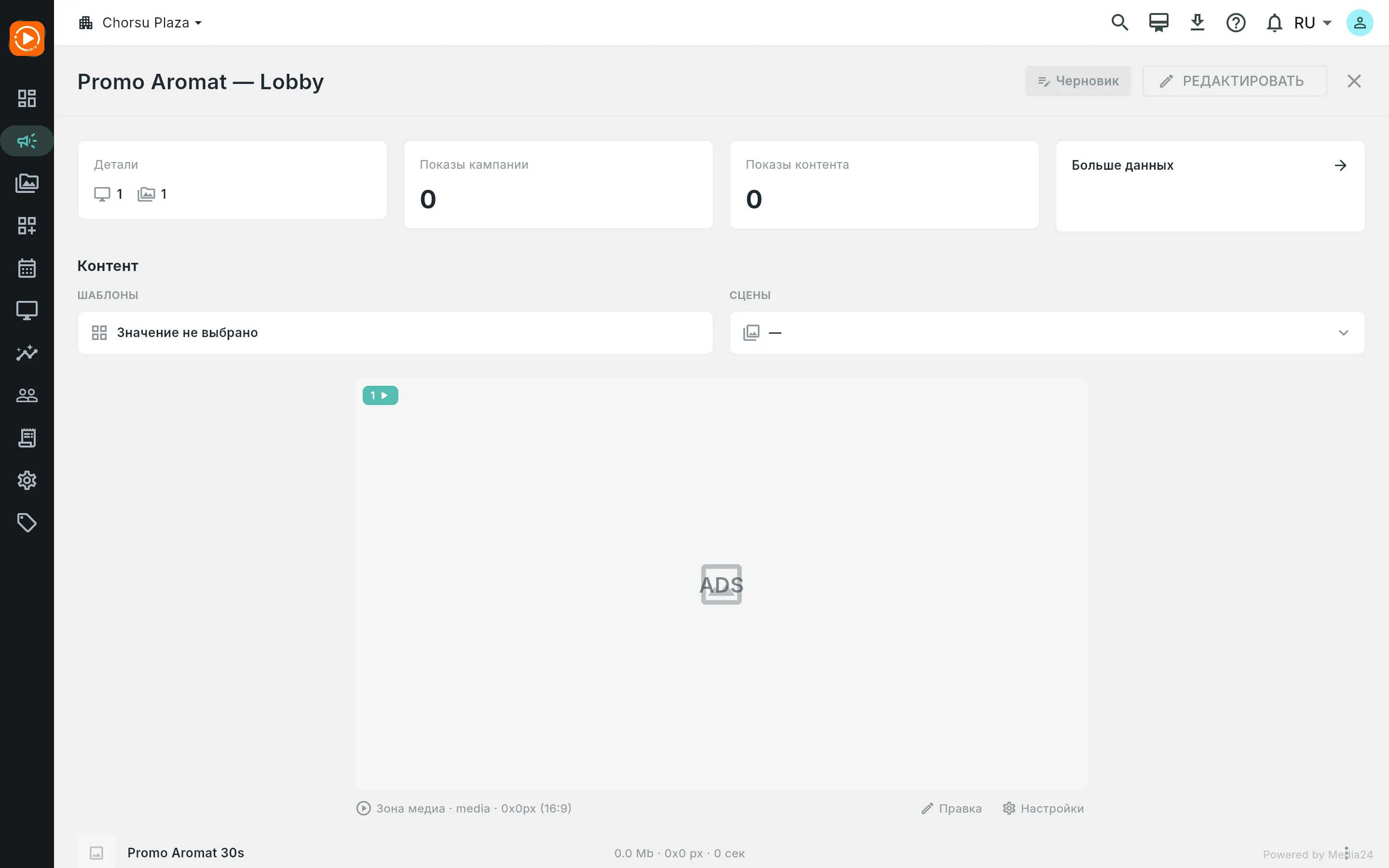Open the Шаблоны field Значение не выбрано
Viewport: 1389px width, 868px height.
(x=395, y=333)
